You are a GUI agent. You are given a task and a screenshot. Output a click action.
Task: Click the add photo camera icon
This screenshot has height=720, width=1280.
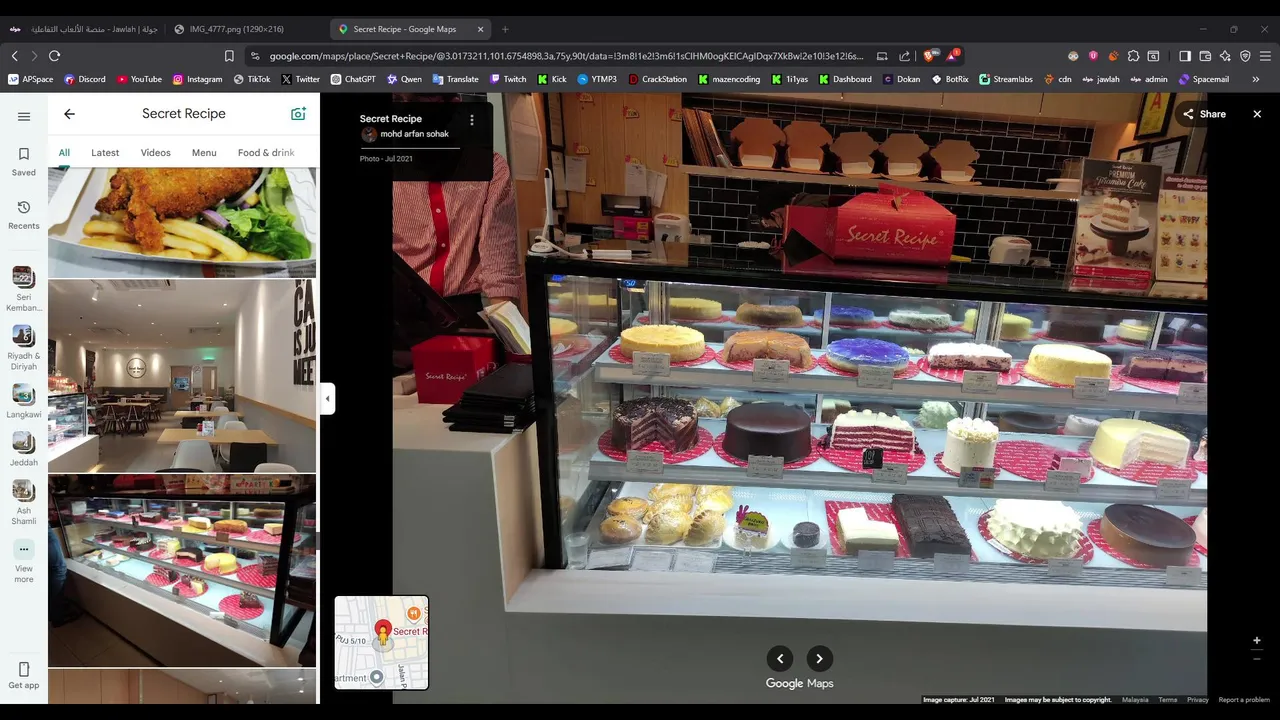coord(298,114)
